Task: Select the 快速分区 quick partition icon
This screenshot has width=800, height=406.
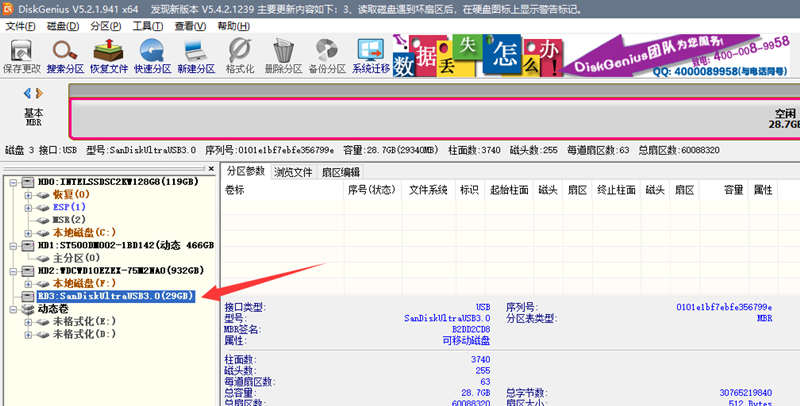Action: point(153,56)
